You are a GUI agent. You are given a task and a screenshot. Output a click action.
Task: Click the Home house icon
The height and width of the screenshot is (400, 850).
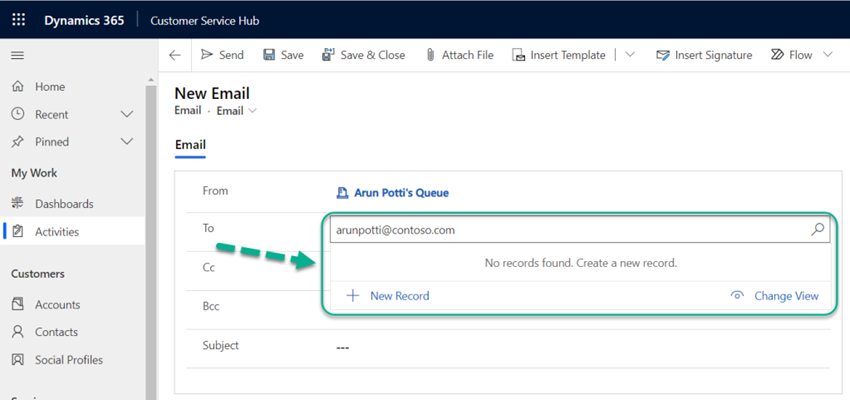pos(18,87)
